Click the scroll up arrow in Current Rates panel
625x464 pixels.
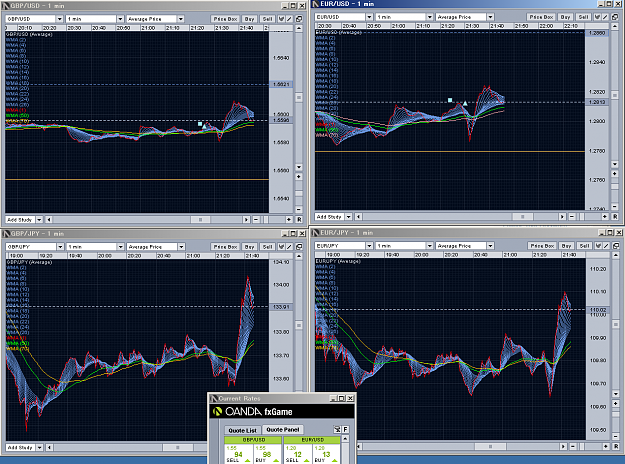point(345,439)
